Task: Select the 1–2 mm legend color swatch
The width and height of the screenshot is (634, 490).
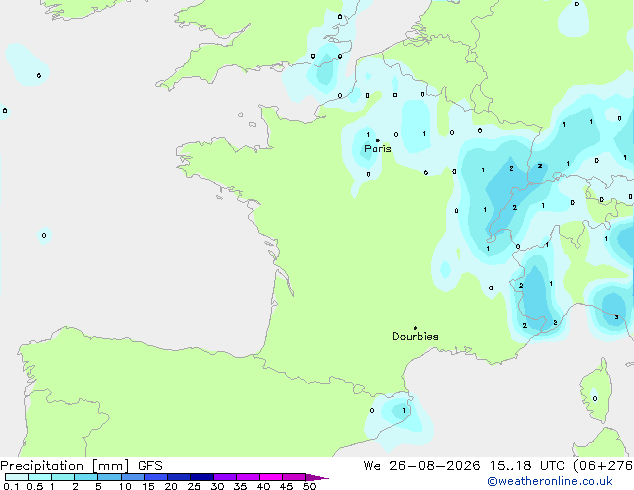Action: 63,477
